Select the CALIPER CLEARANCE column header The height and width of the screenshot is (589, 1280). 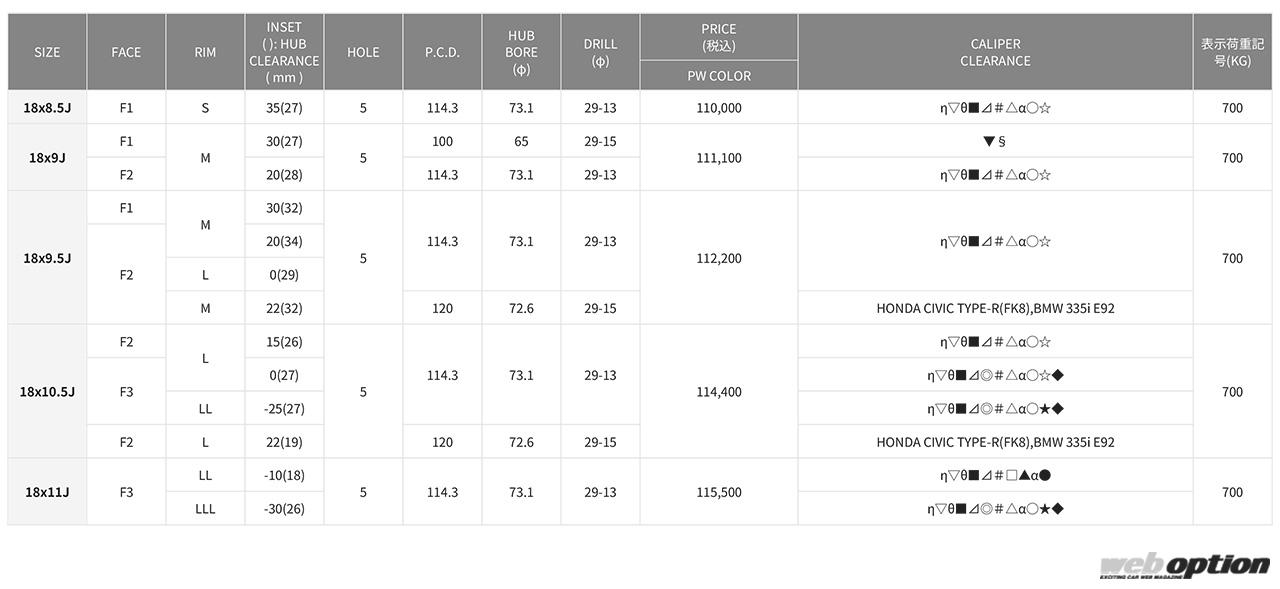pos(995,52)
